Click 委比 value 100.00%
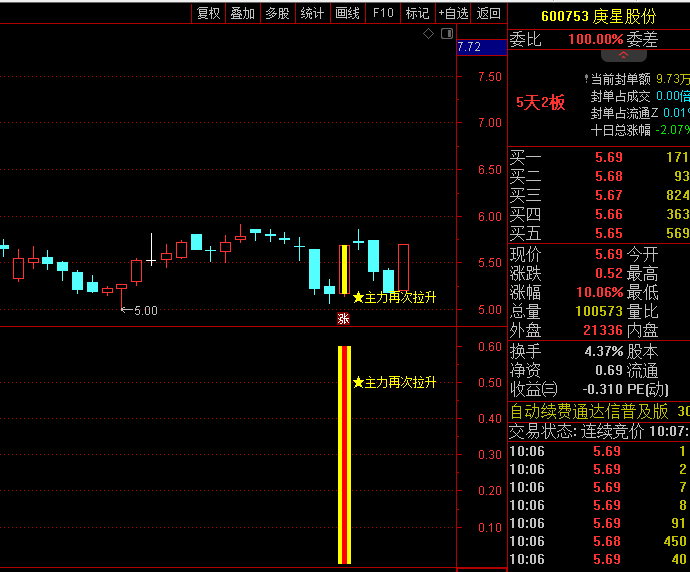 coord(596,39)
